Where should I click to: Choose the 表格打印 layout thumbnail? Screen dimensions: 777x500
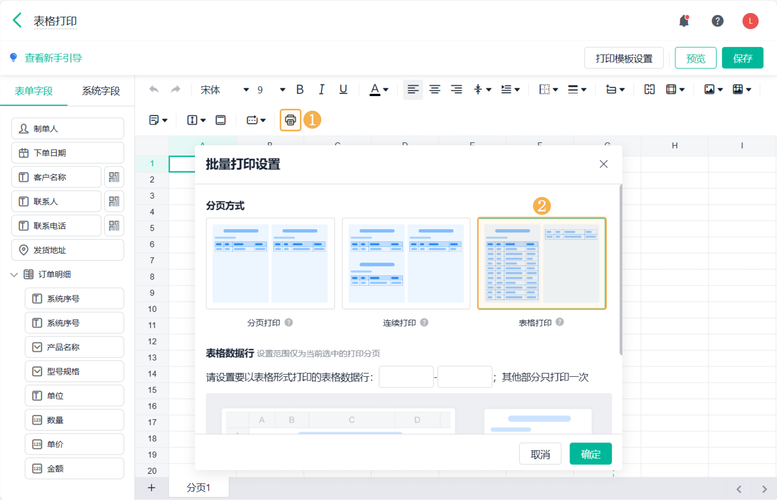(x=542, y=264)
